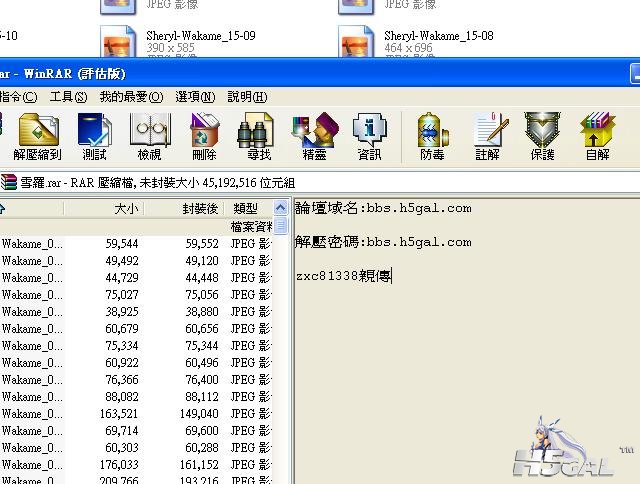Click the up-one-level arrow in the file list
The image size is (640, 484).
[2, 209]
